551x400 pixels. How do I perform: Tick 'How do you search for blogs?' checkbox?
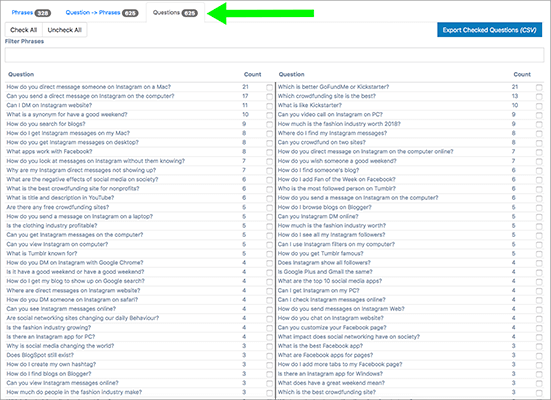pyautogui.click(x=269, y=124)
